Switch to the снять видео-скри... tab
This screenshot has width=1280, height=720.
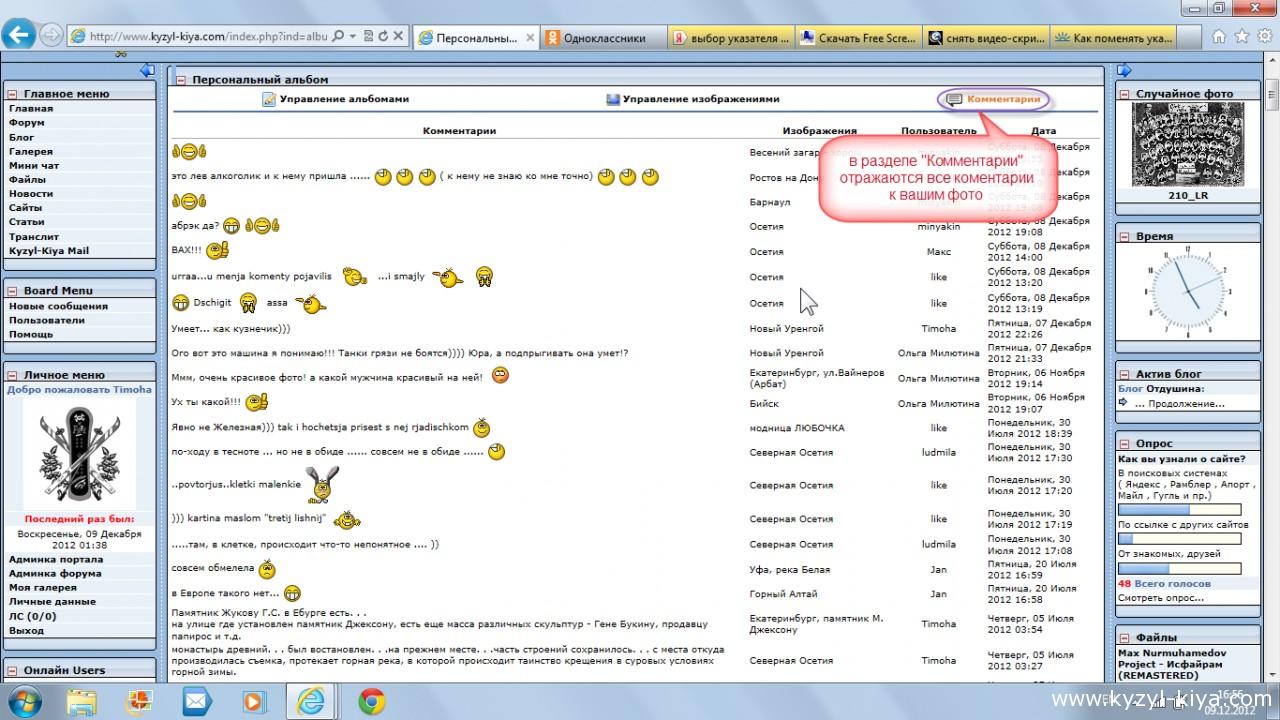tap(986, 38)
